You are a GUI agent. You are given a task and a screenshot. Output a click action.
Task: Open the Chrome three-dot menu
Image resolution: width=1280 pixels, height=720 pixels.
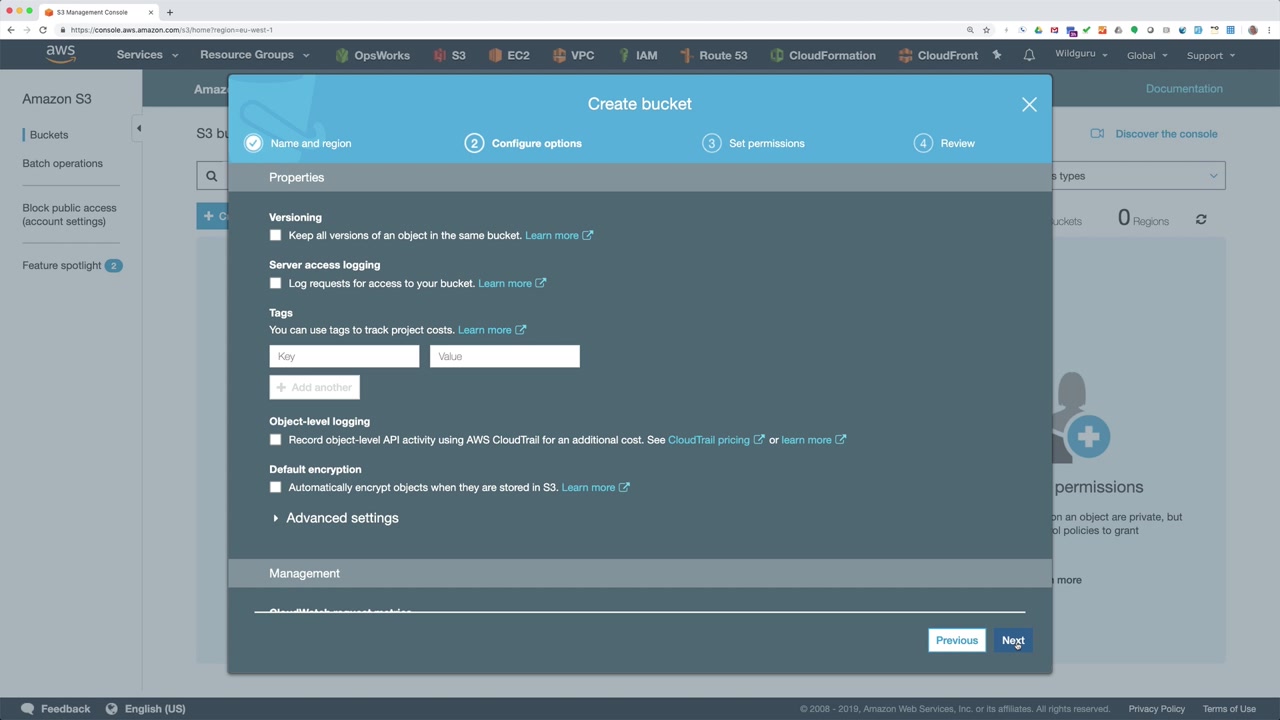click(x=1269, y=30)
